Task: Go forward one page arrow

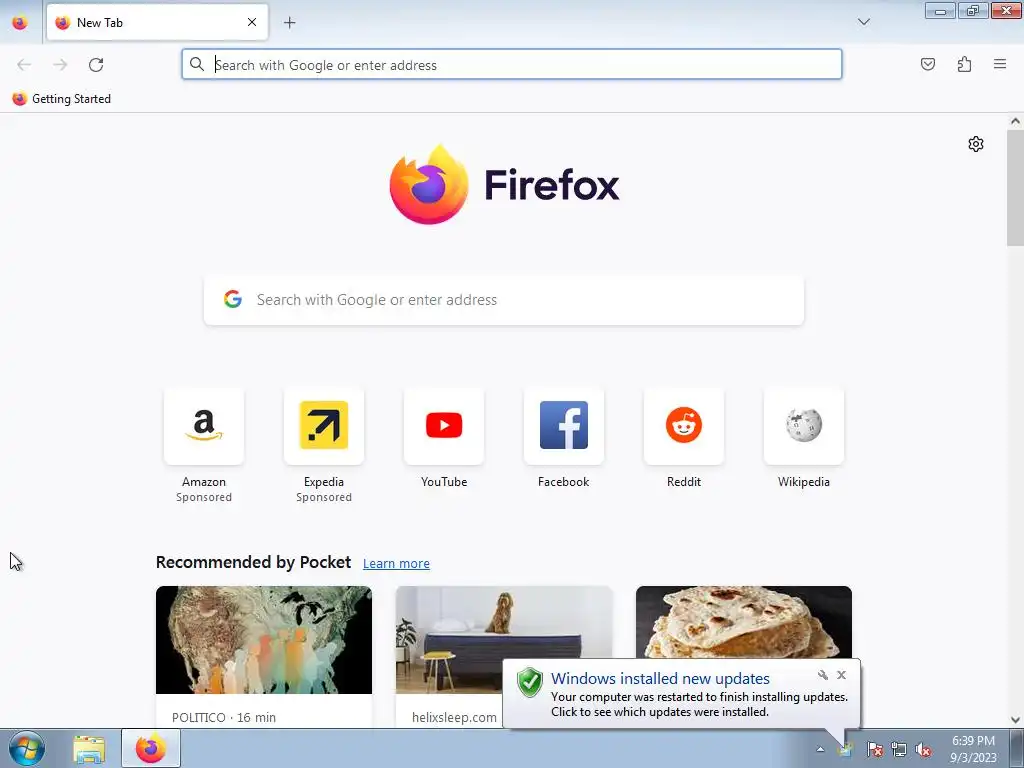Action: (60, 64)
